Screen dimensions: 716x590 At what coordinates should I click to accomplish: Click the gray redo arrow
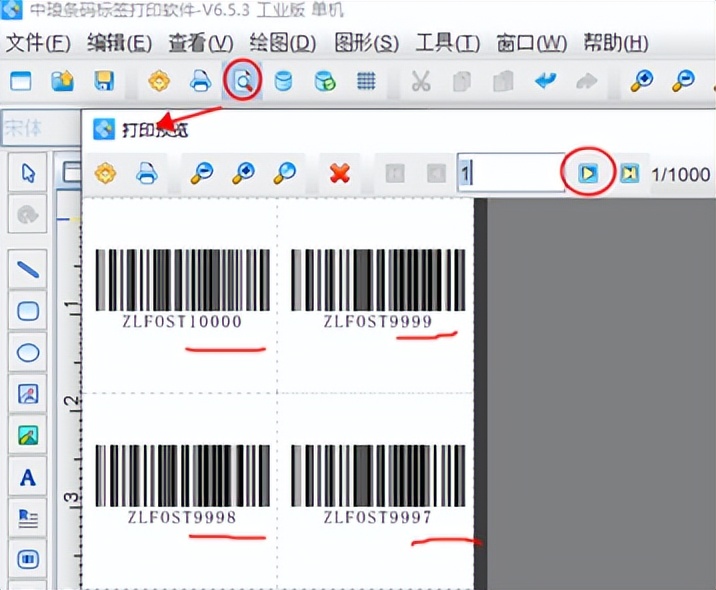tap(587, 82)
